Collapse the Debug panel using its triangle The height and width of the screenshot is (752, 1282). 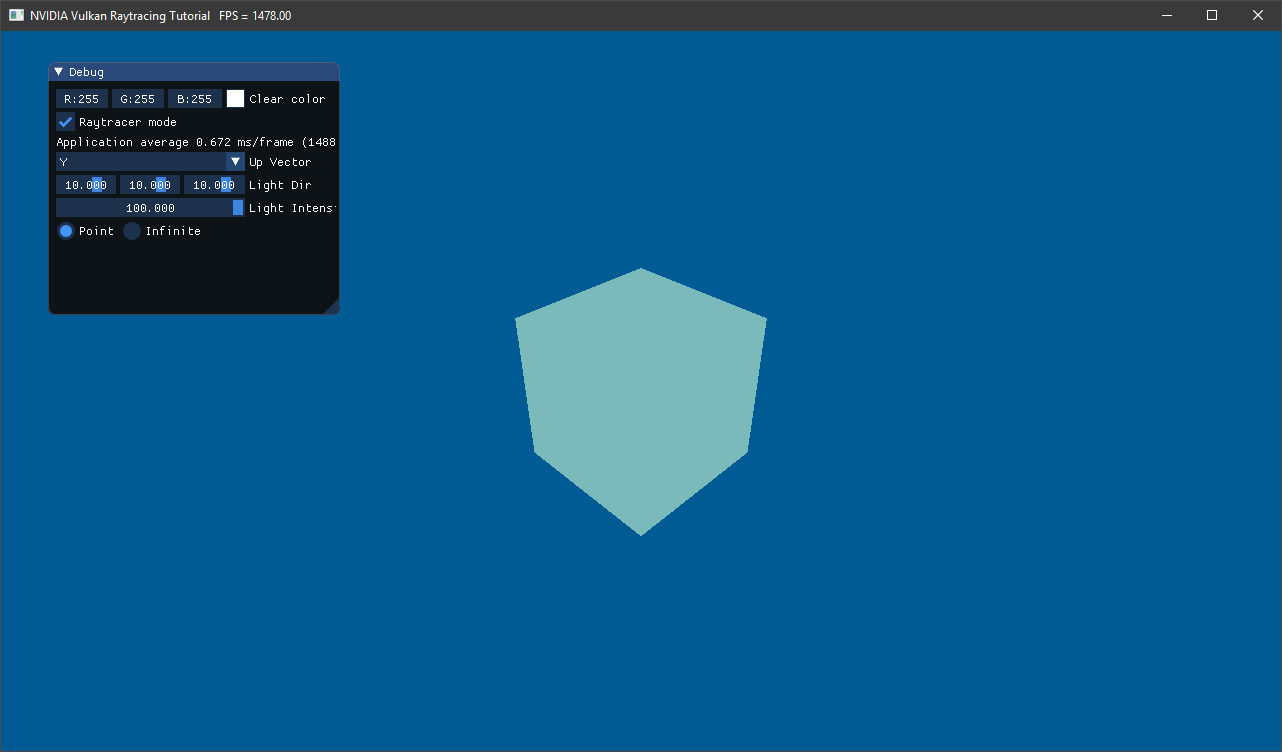tap(59, 72)
